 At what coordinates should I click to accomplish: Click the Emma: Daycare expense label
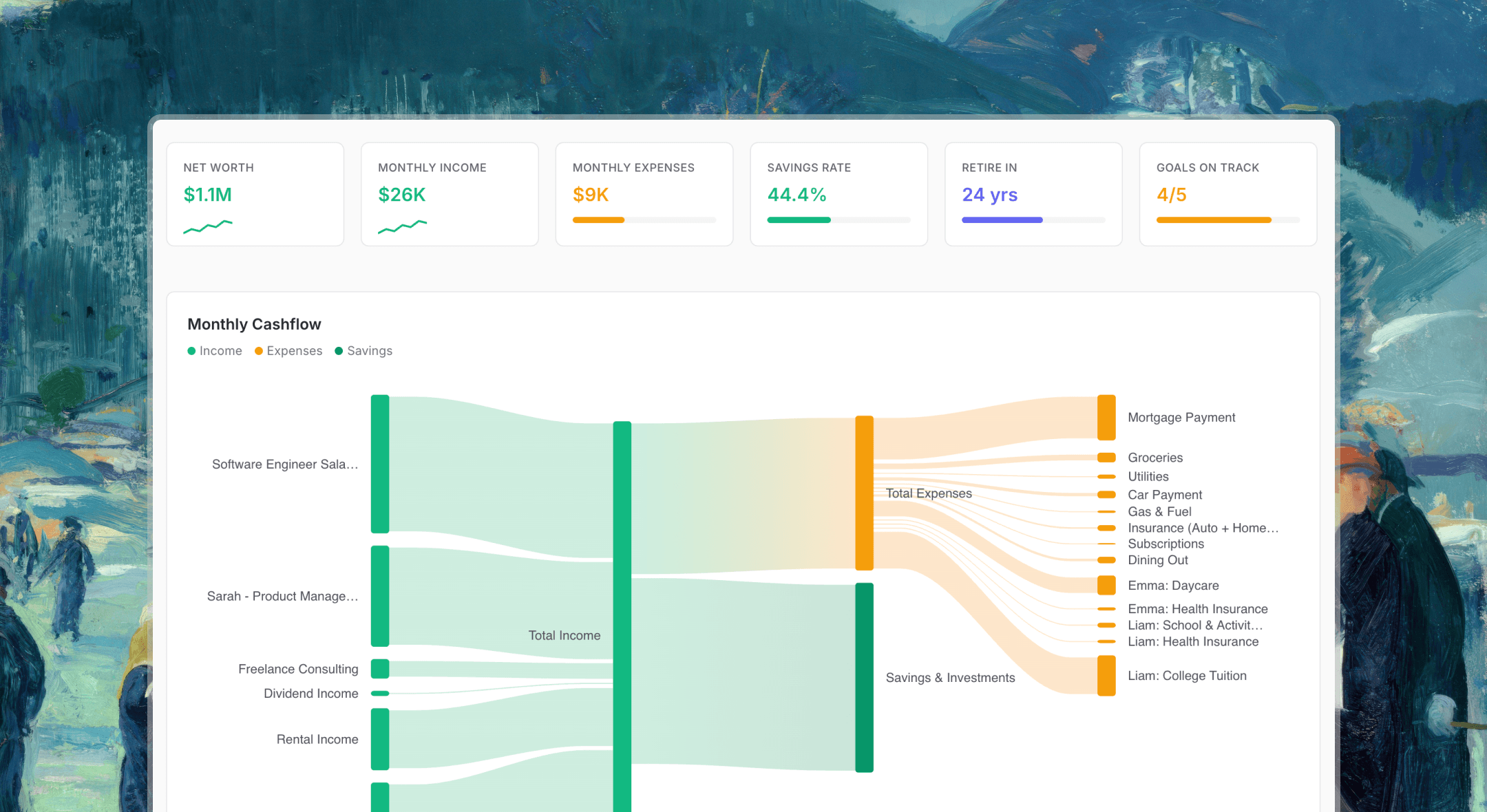[1173, 586]
